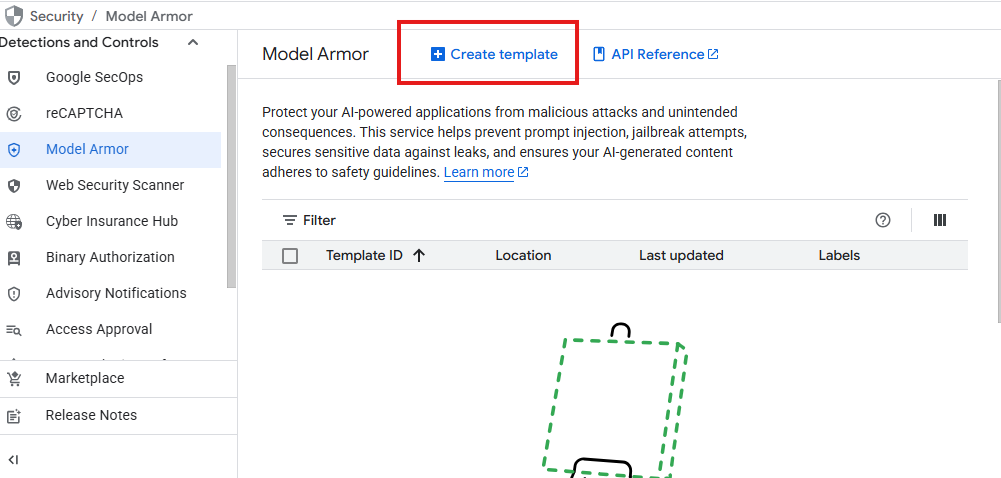Click the Model Armor page heading
The width and height of the screenshot is (1001, 478).
pyautogui.click(x=315, y=54)
